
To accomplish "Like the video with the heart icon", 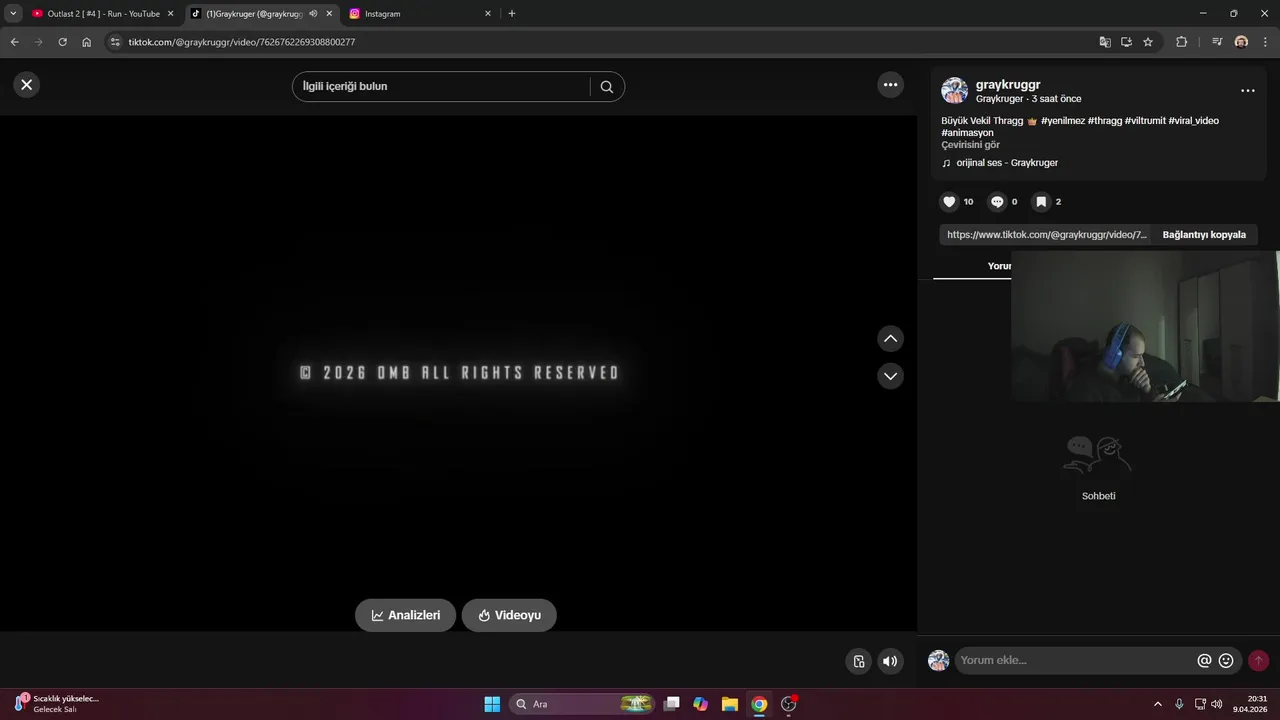I will 949,202.
